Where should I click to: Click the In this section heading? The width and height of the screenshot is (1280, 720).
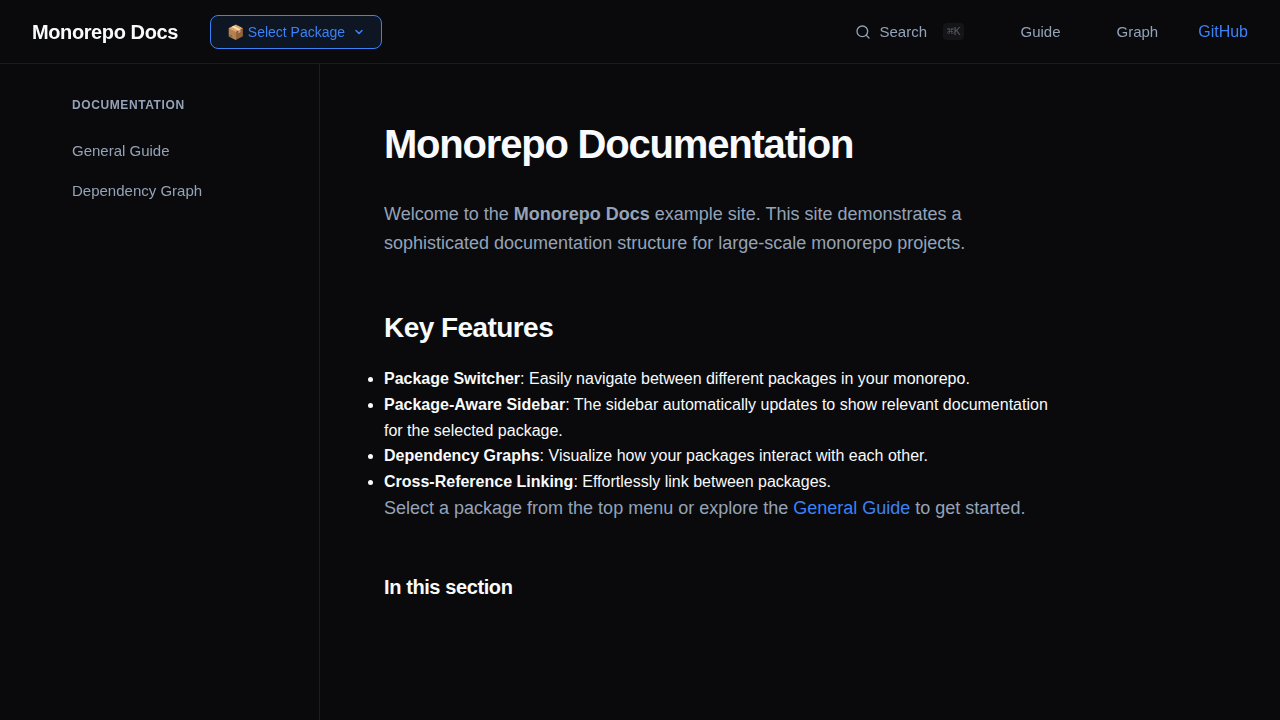click(448, 587)
